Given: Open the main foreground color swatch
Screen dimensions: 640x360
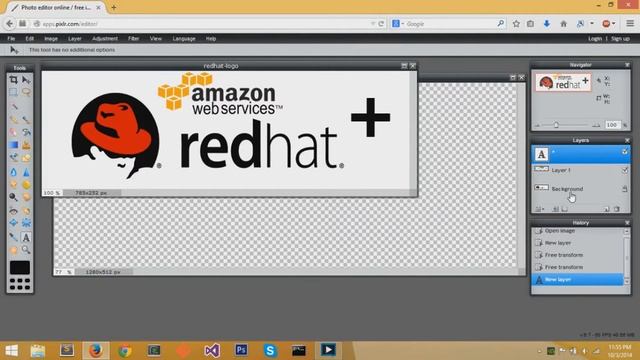Looking at the screenshot, I should tap(20, 268).
